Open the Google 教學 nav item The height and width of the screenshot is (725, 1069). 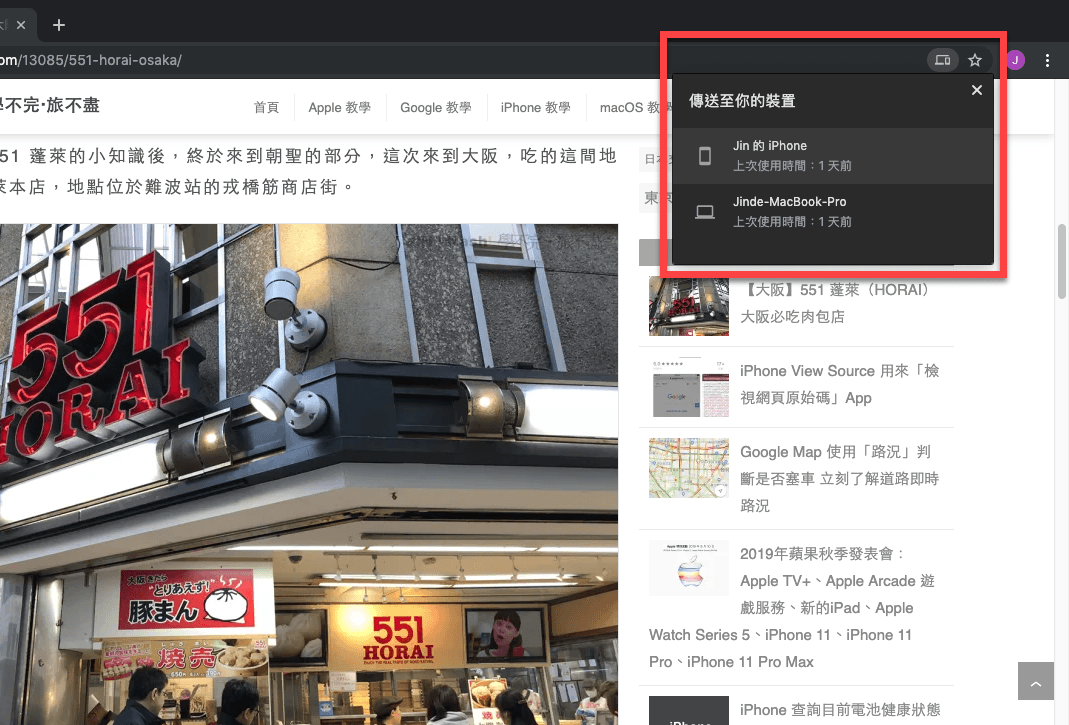tap(436, 107)
